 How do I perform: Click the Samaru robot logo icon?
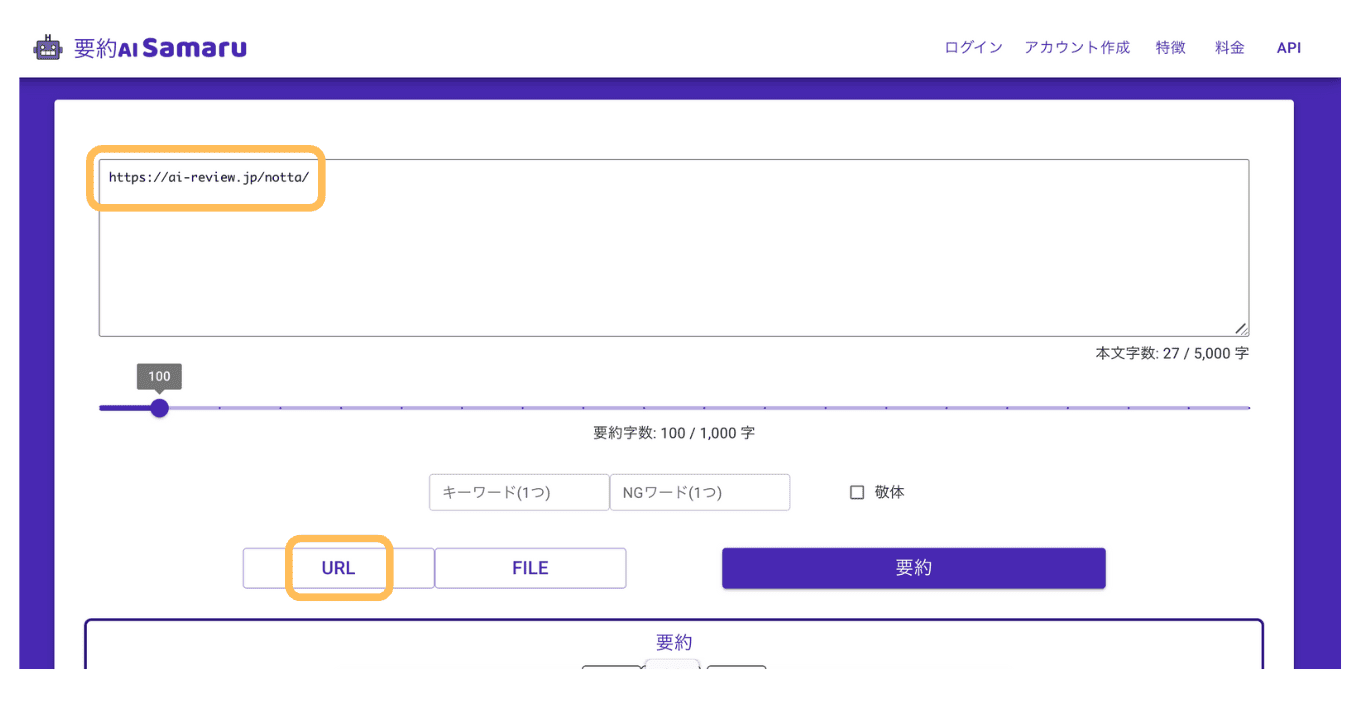click(x=48, y=47)
